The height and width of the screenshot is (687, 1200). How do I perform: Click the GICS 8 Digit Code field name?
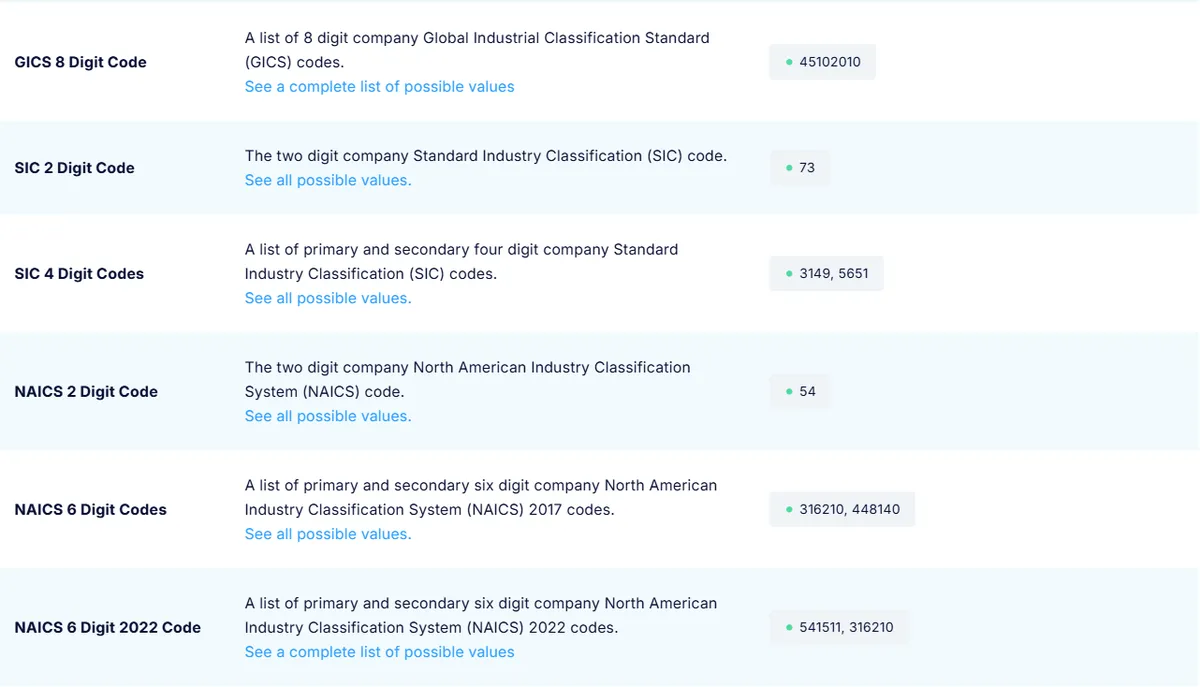pos(80,62)
